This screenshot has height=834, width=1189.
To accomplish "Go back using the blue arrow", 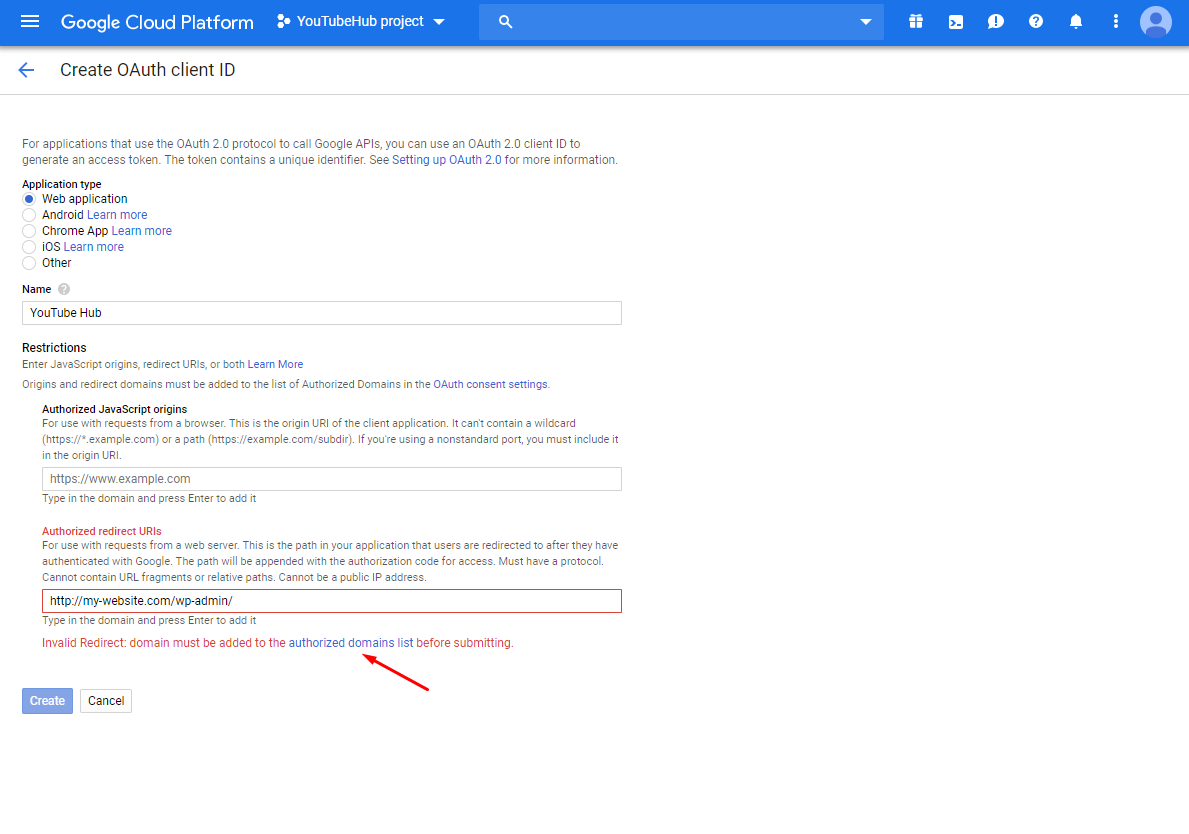I will (x=25, y=70).
